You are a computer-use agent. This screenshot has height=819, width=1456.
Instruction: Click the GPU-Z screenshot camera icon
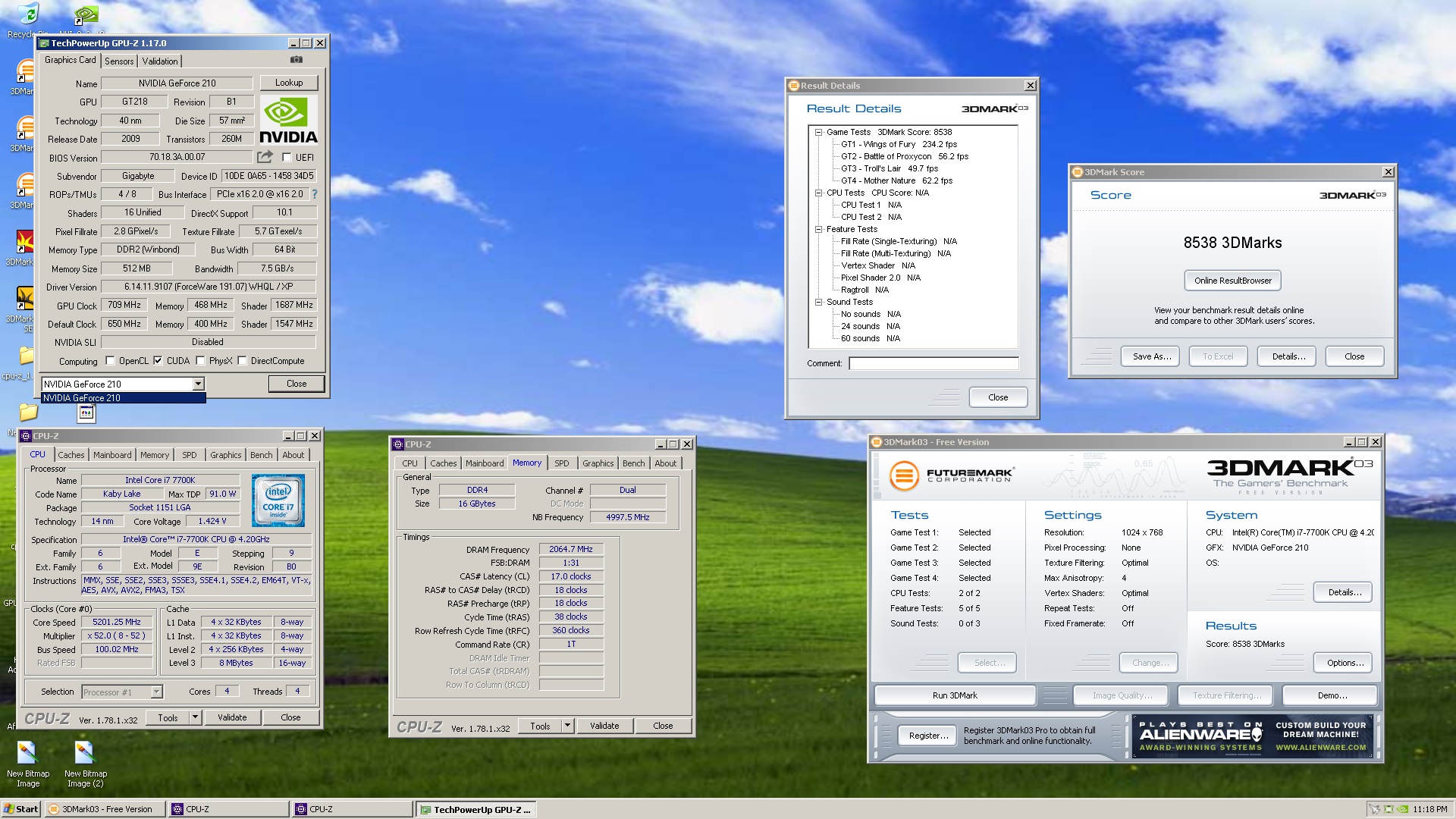click(x=297, y=59)
